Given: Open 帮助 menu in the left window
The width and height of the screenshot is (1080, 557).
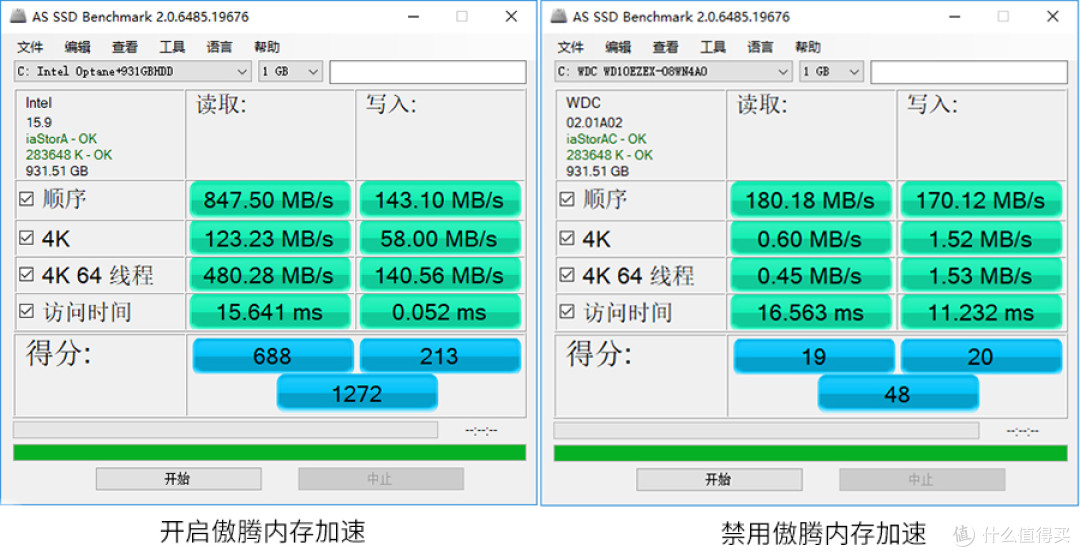Looking at the screenshot, I should (x=267, y=47).
